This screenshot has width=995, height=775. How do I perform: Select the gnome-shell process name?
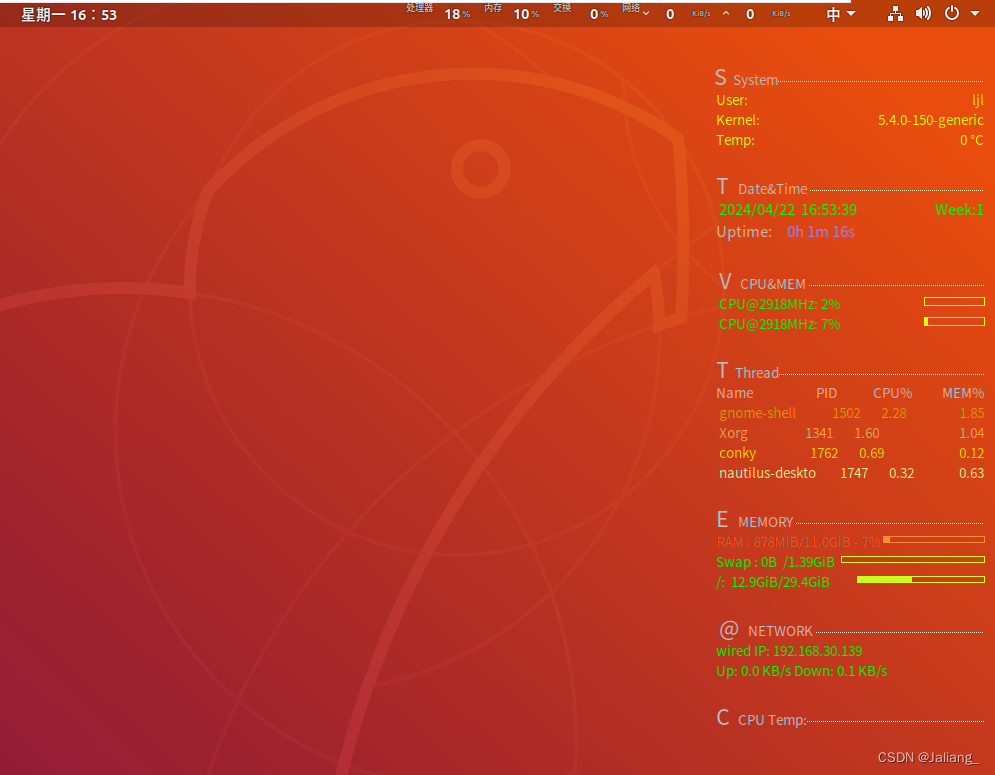coord(757,413)
